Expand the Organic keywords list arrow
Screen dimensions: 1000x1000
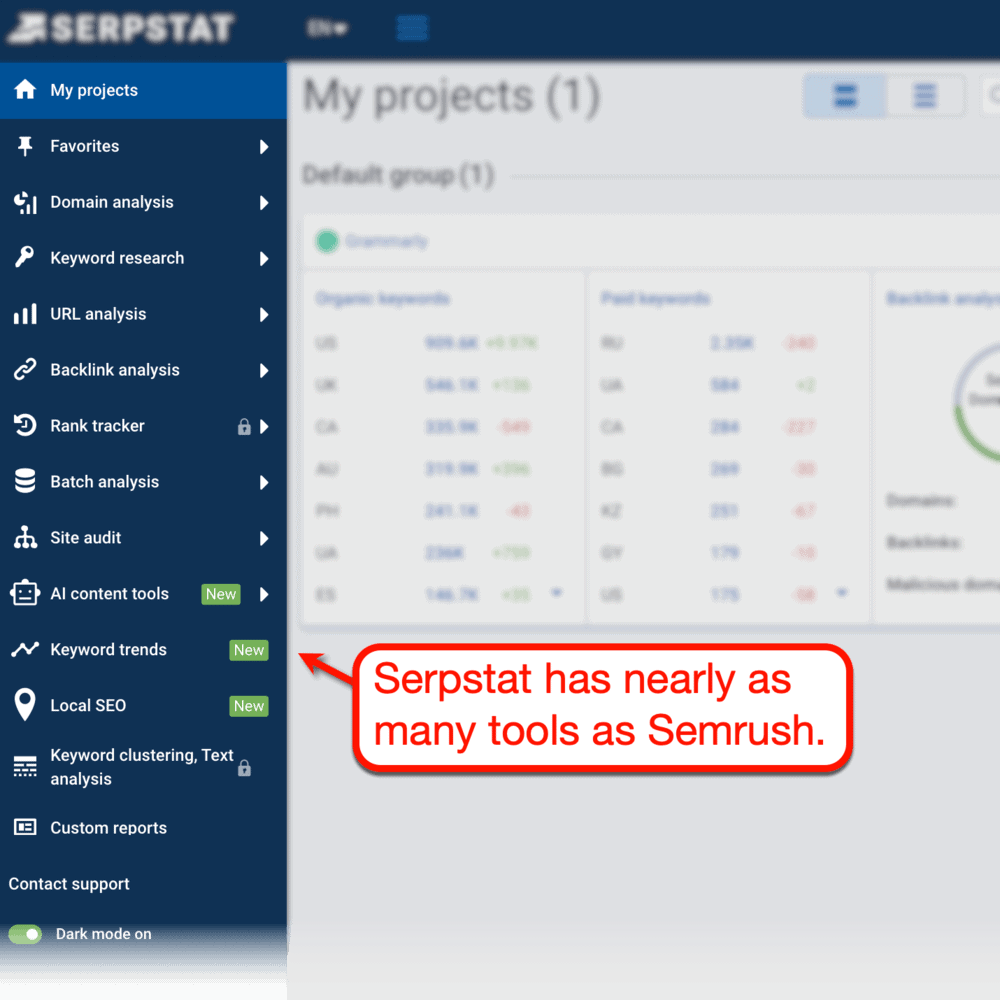pos(557,593)
